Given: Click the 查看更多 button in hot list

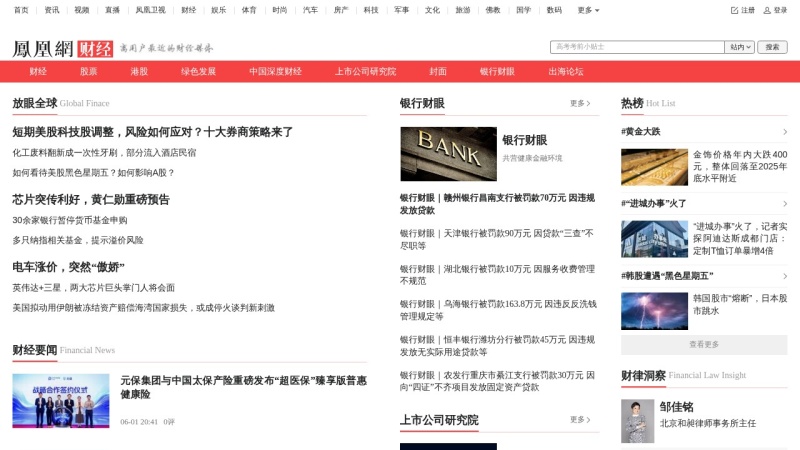Looking at the screenshot, I should tap(704, 344).
